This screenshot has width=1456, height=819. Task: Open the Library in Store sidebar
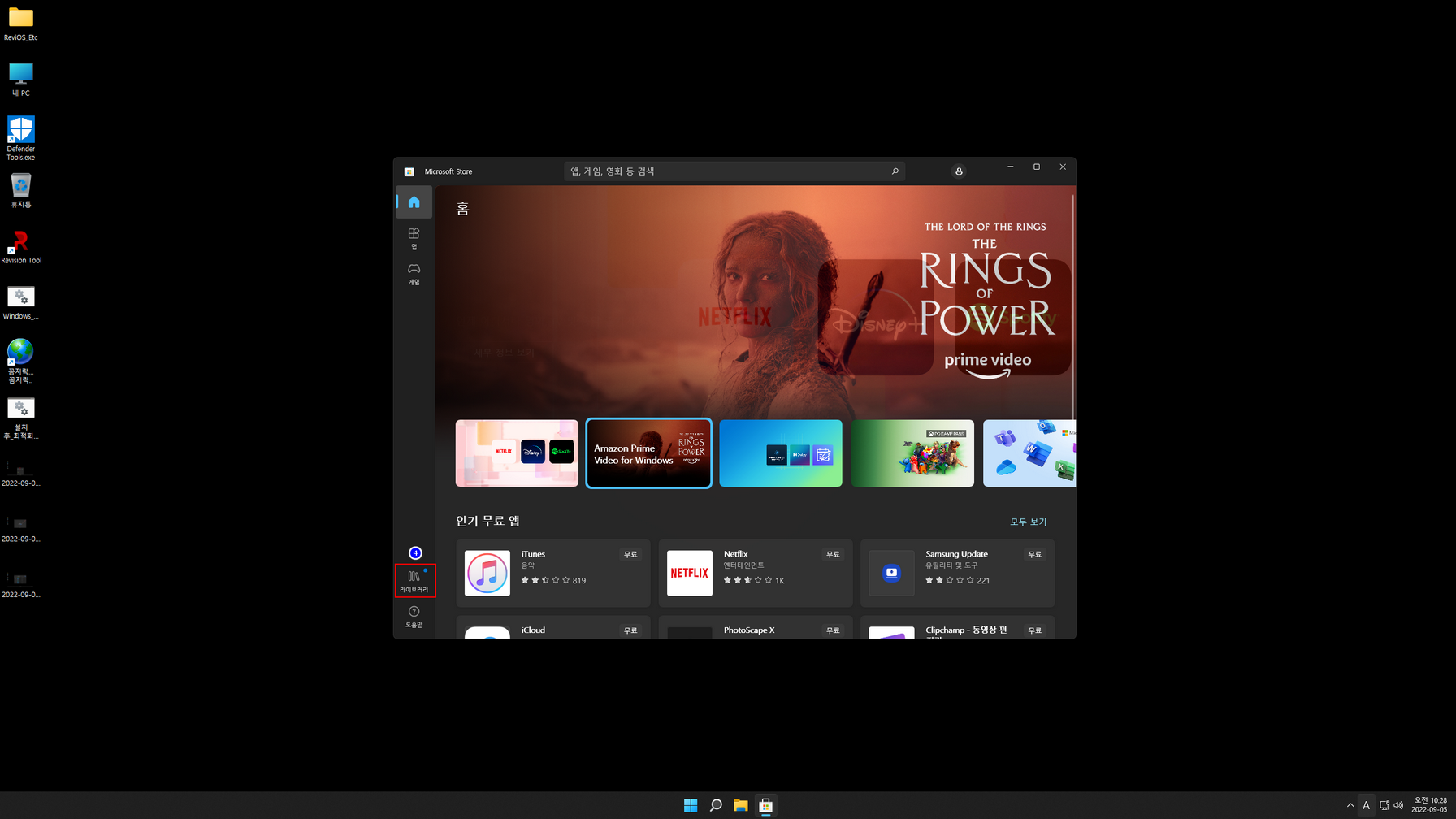414,581
